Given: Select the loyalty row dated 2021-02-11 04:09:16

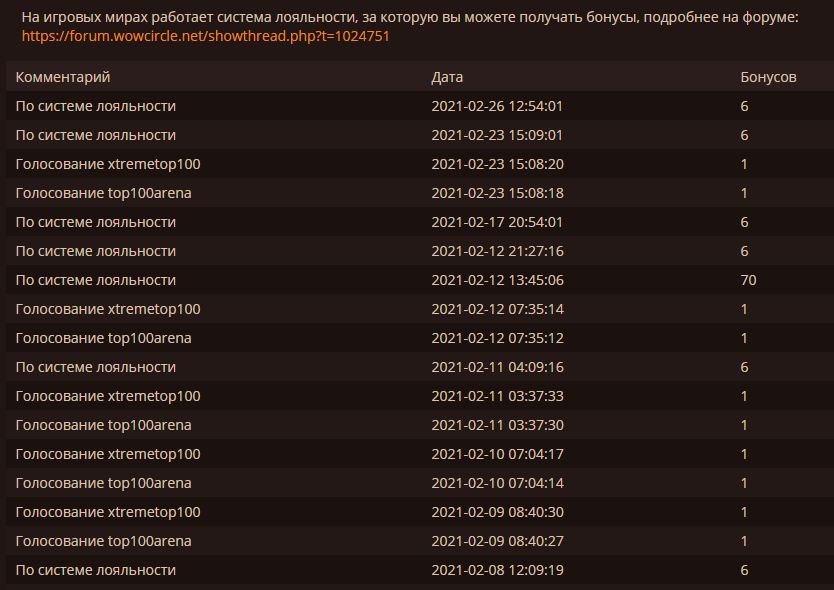Looking at the screenshot, I should click(x=420, y=367).
